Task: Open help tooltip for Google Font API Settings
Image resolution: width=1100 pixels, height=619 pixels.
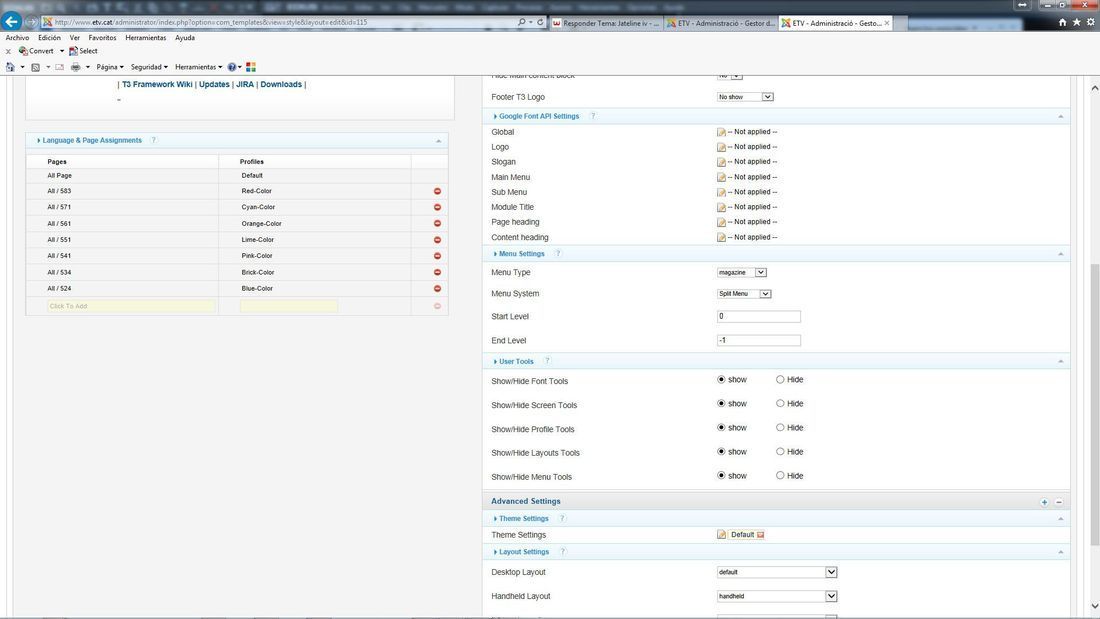Action: 593,117
